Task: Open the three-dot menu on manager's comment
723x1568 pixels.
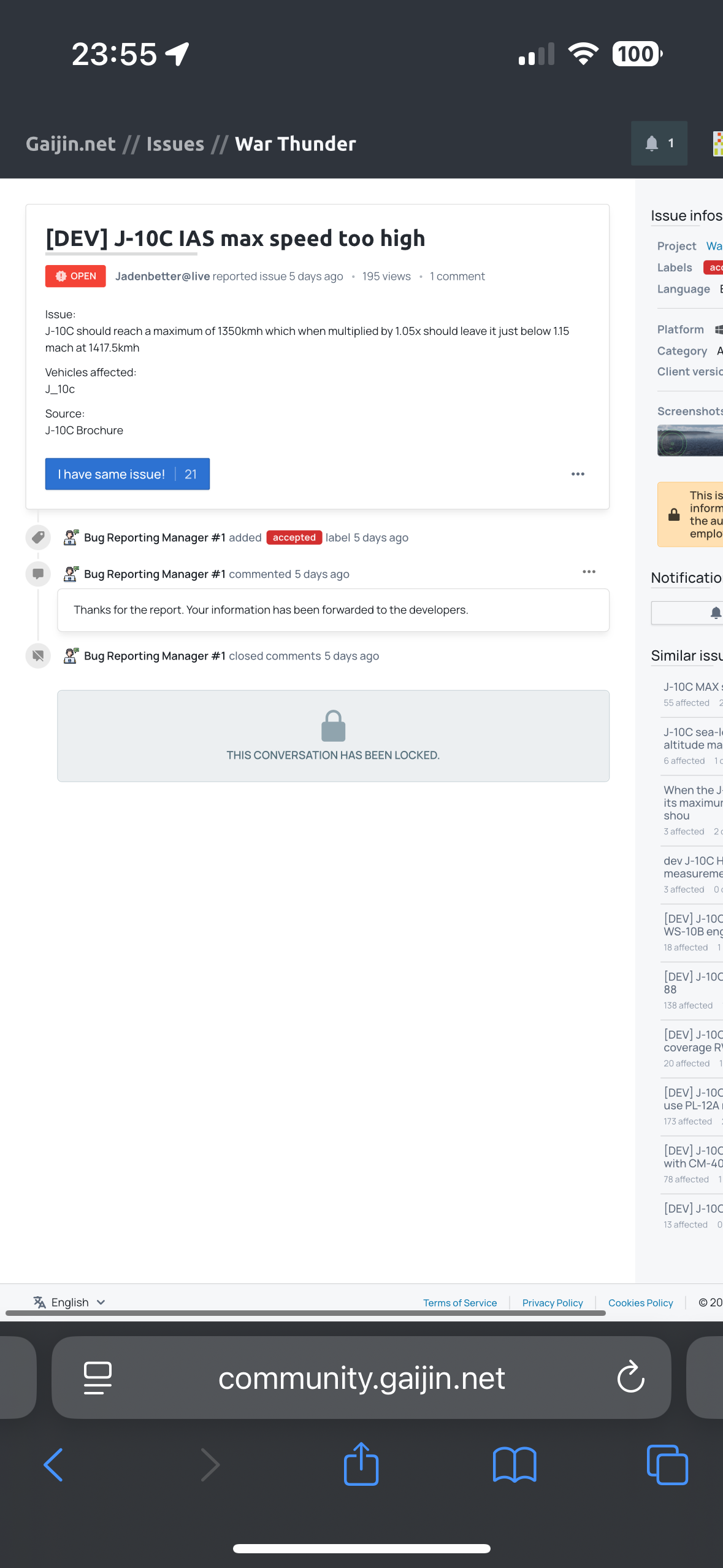Action: pos(589,572)
